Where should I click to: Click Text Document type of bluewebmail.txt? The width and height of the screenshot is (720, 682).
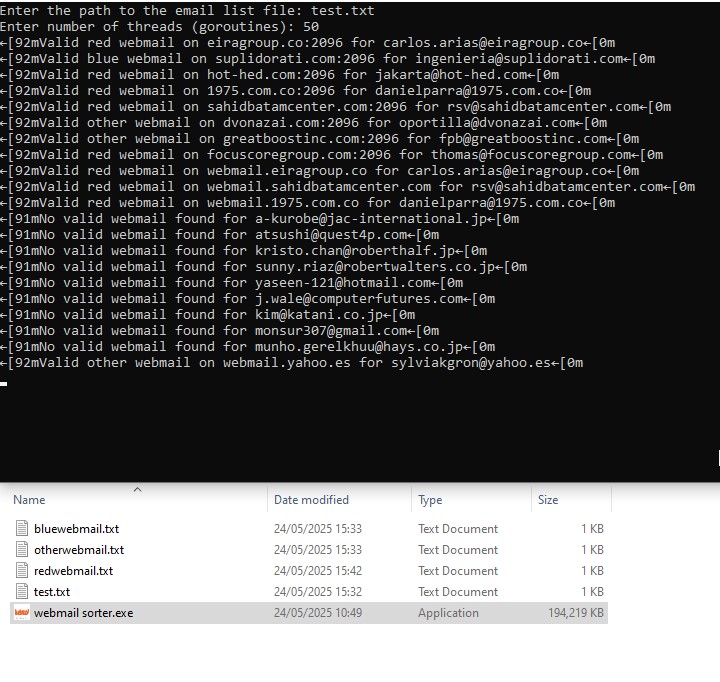tap(458, 529)
